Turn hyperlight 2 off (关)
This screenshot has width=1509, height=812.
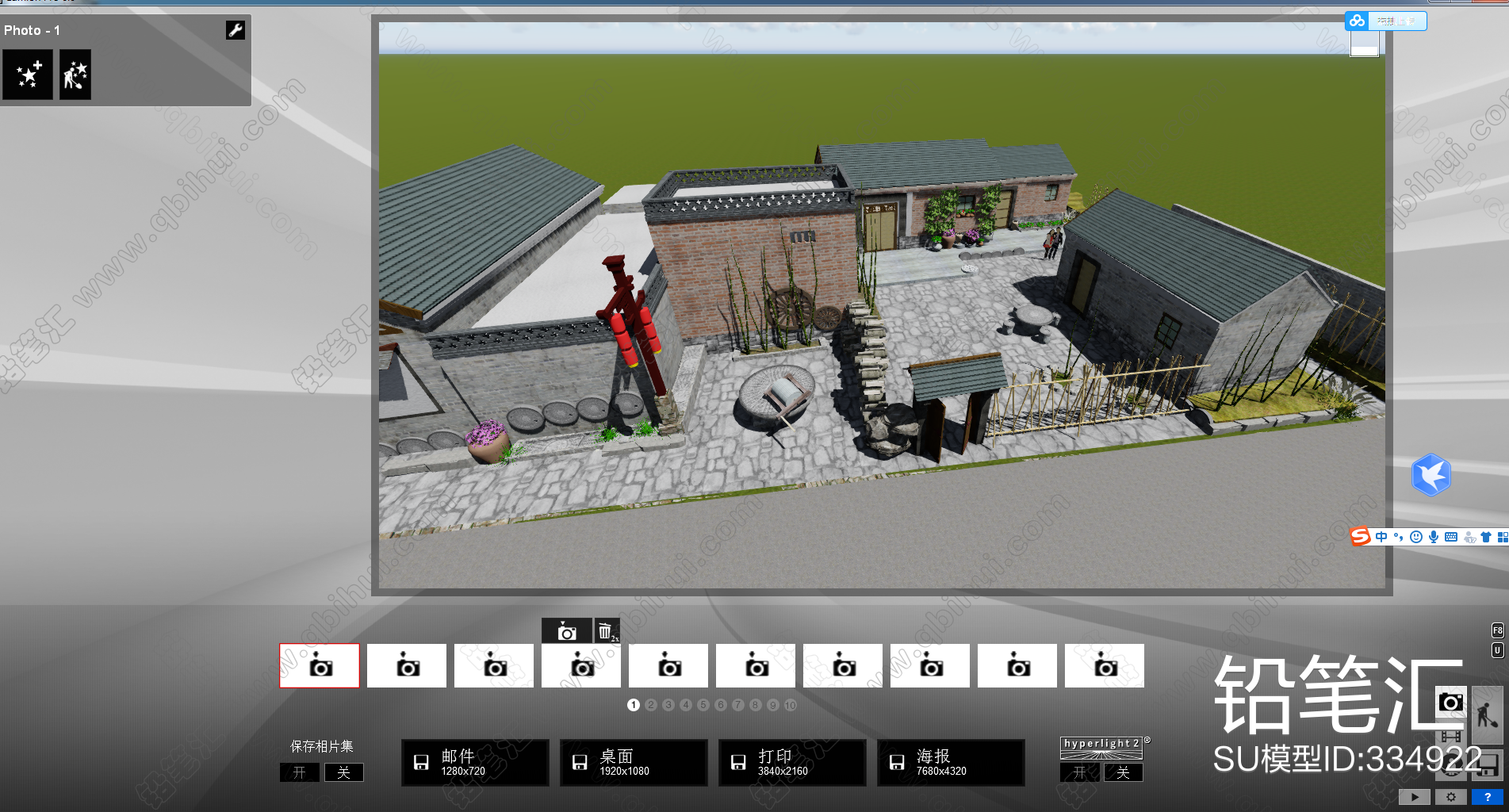tap(1124, 772)
